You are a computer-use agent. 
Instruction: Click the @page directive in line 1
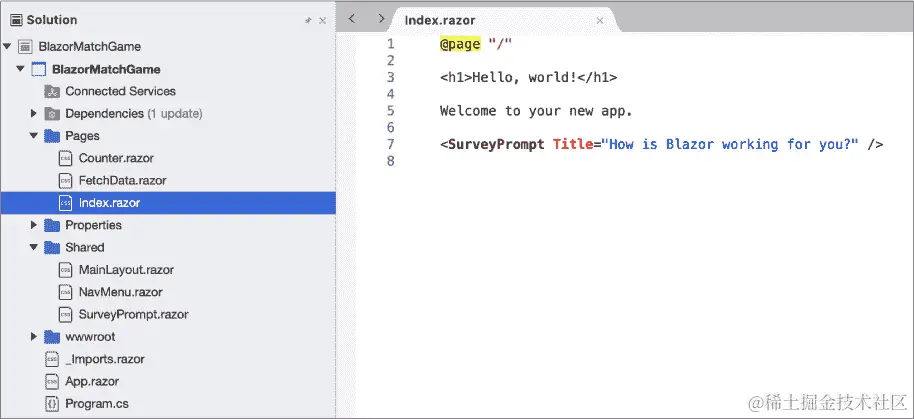point(460,44)
